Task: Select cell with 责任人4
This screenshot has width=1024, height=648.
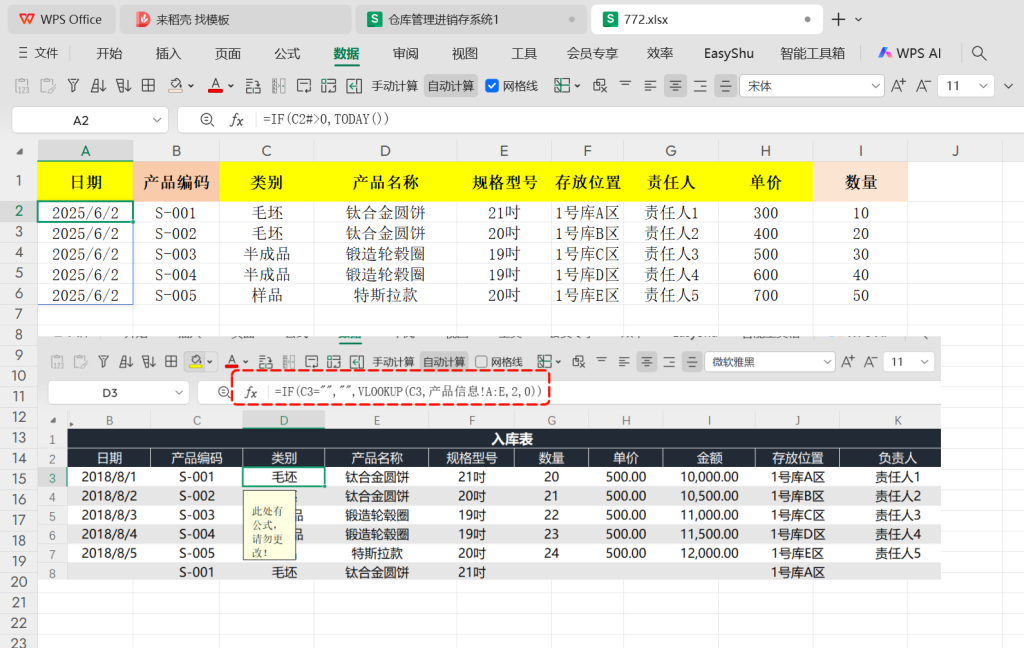Action: tap(671, 275)
